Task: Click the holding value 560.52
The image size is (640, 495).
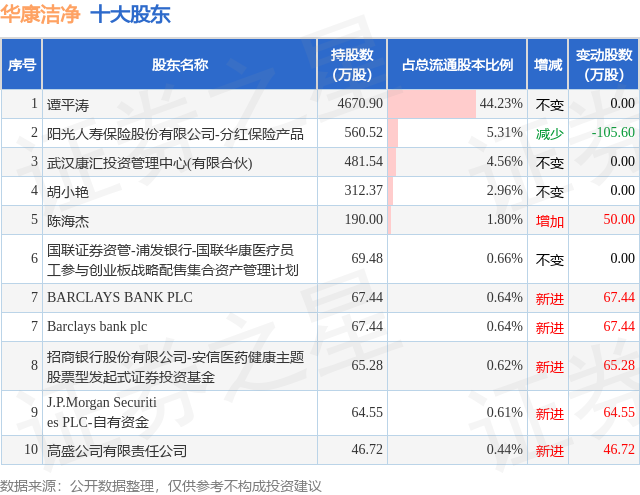Action: 363,132
